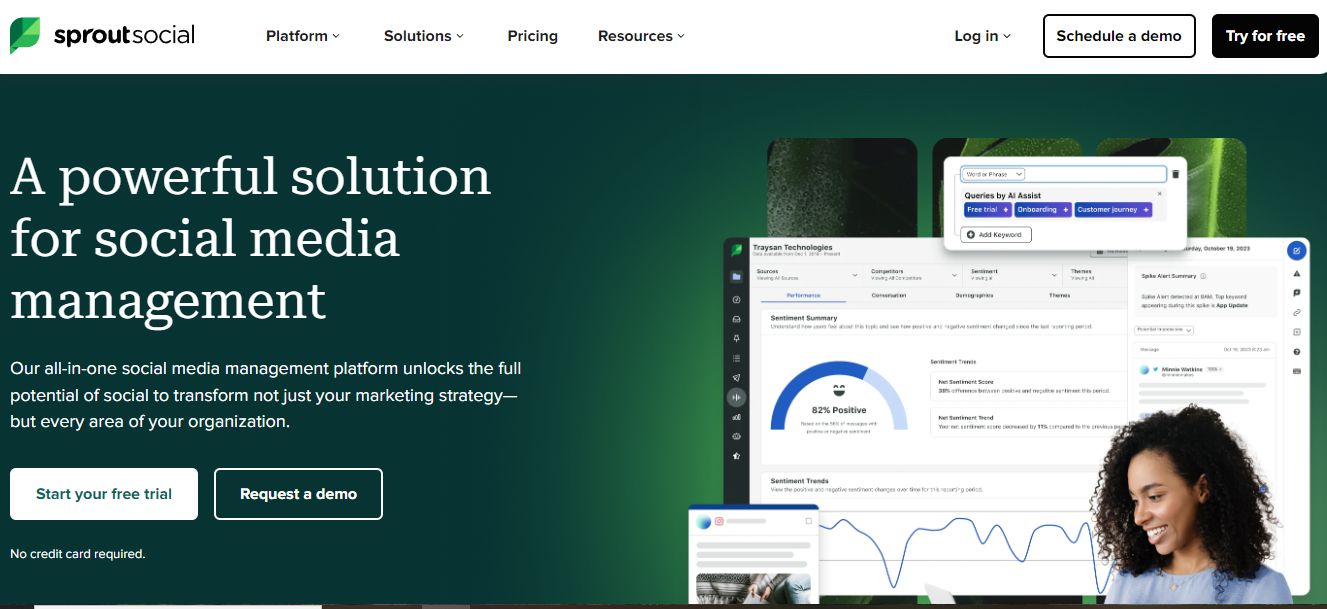Click the "Traysan Technologies" title

pyautogui.click(x=792, y=247)
